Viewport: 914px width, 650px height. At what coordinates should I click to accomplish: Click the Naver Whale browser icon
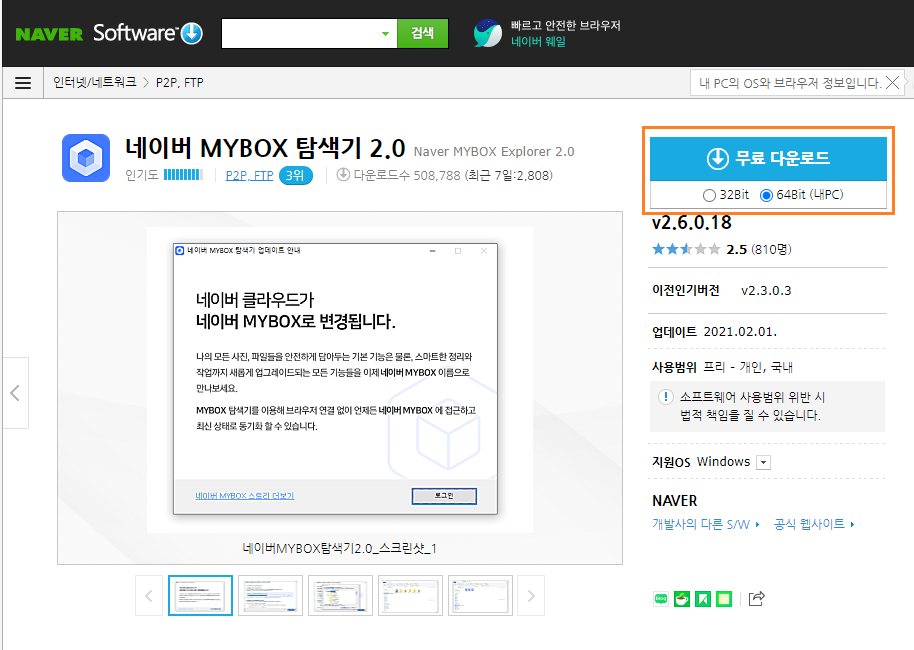[487, 33]
